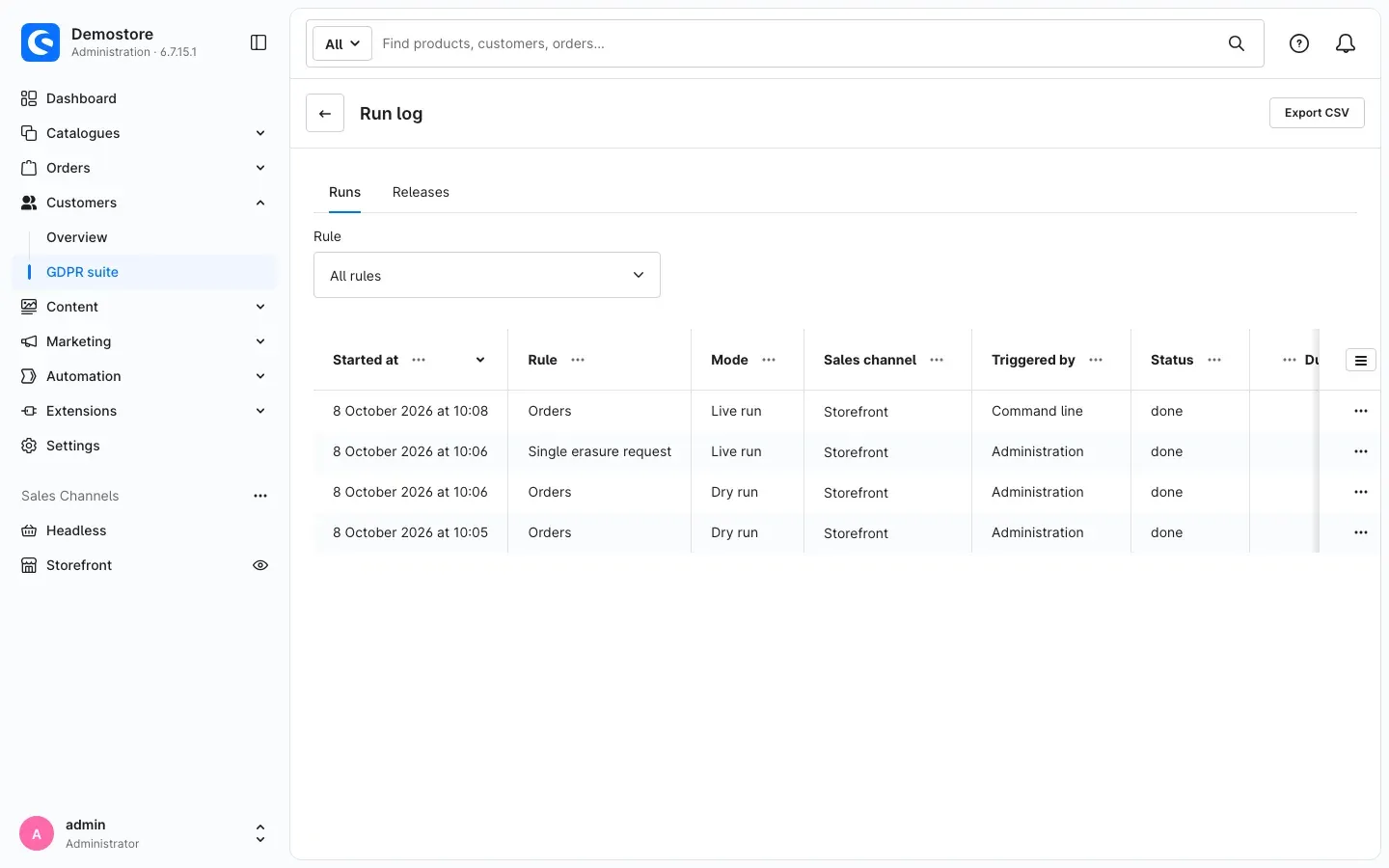Open the notifications bell icon
Viewport: 1389px width, 868px height.
1346,43
